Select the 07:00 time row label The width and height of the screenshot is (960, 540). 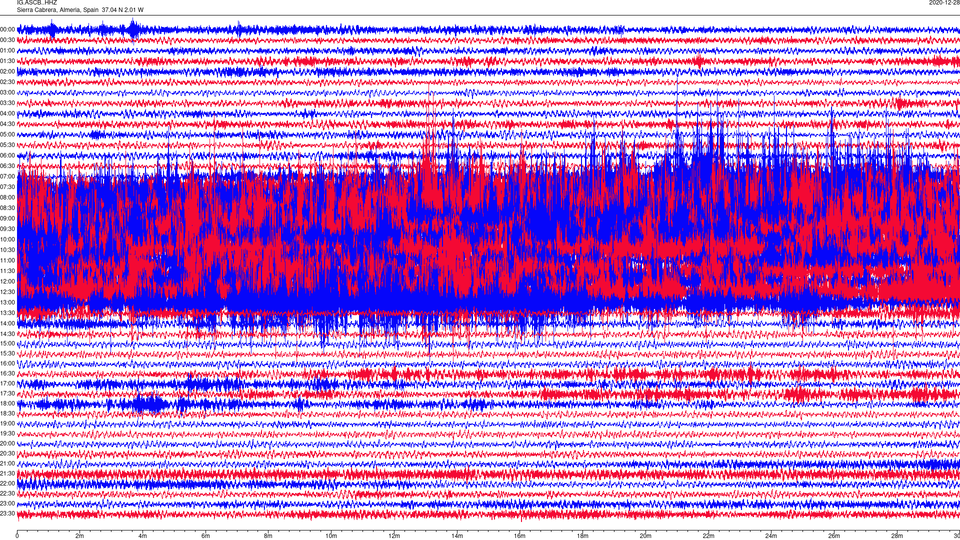click(8, 176)
